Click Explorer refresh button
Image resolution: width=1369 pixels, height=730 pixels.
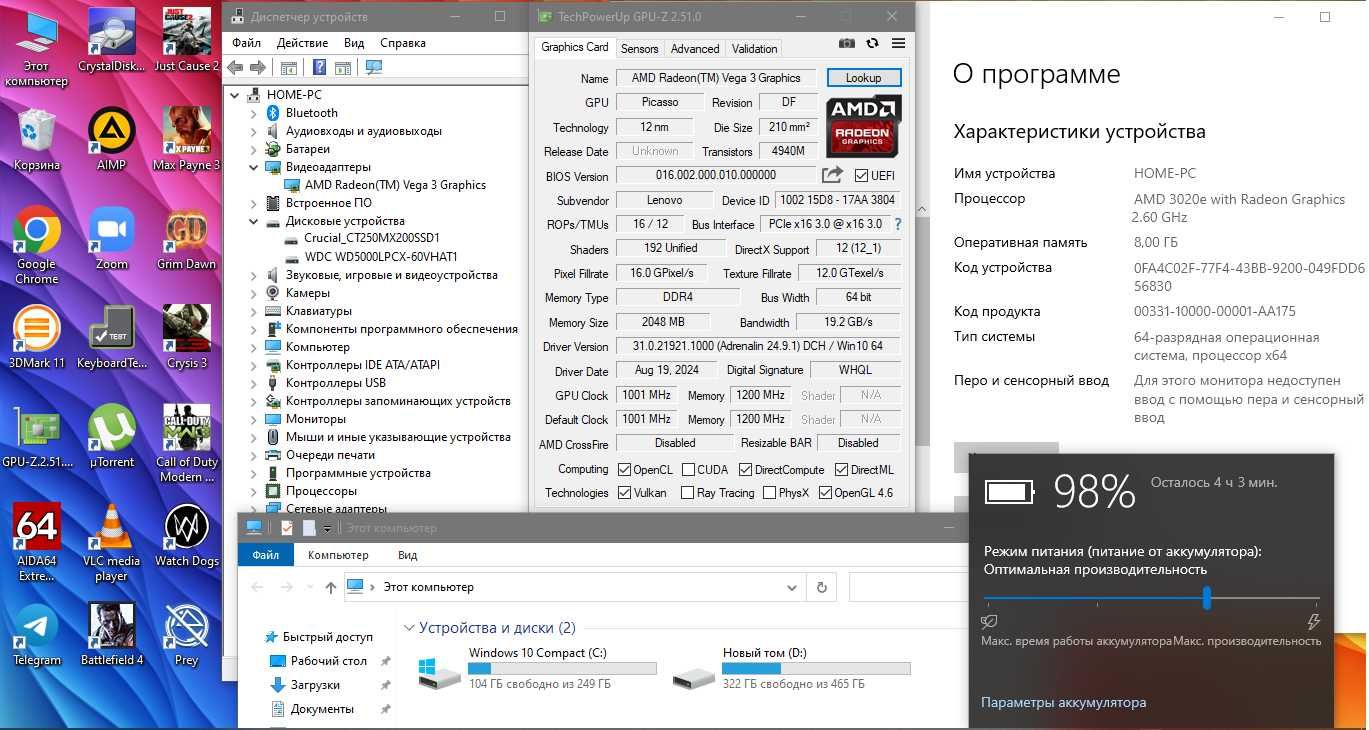[822, 587]
